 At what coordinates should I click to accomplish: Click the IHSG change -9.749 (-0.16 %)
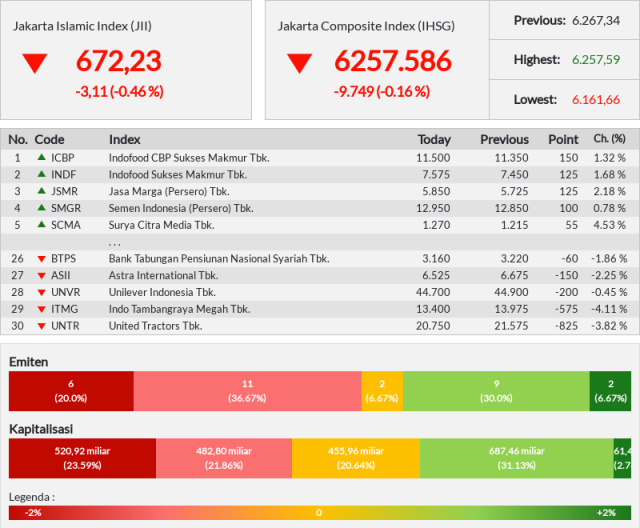point(382,91)
